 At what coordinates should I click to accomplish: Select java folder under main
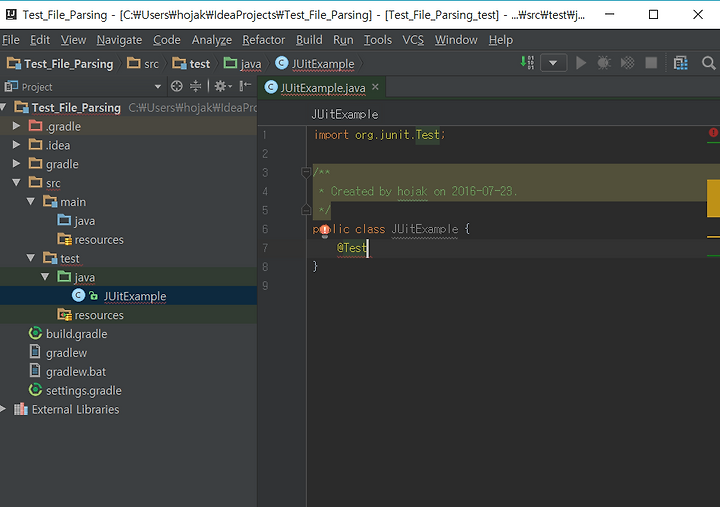point(76,220)
